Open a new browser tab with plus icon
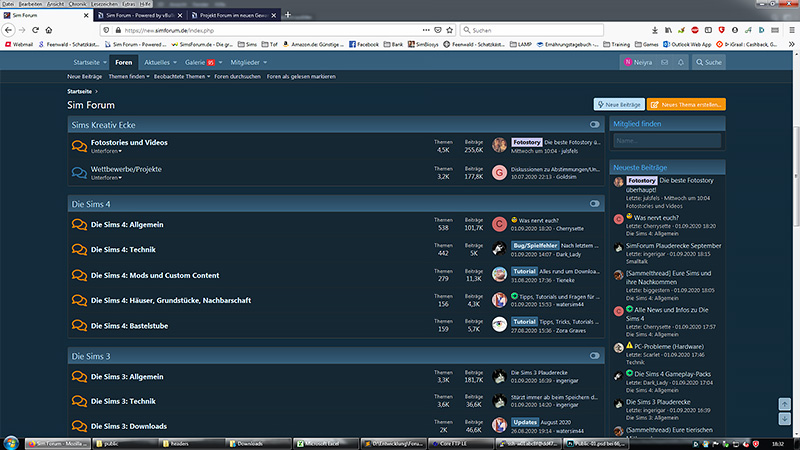 (288, 15)
